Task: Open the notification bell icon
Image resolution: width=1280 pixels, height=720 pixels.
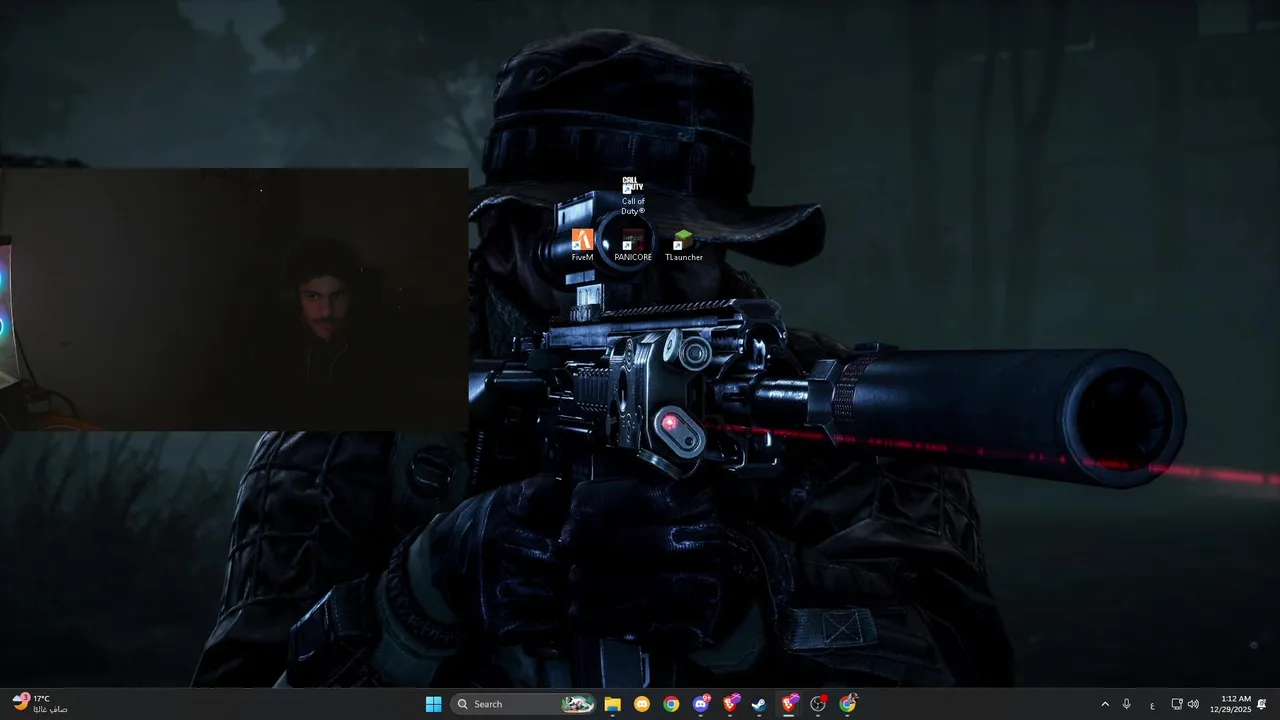Action: 1262,704
